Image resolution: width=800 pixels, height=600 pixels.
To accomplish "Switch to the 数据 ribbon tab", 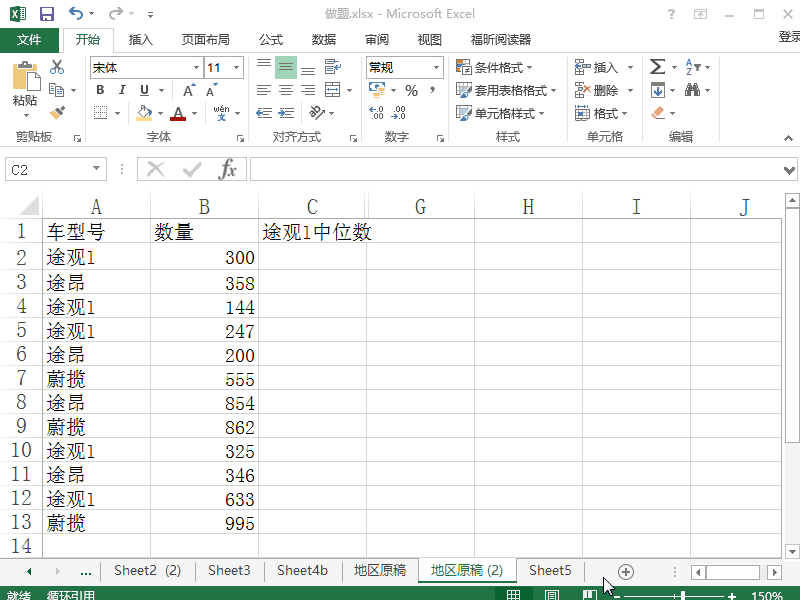I will pyautogui.click(x=324, y=40).
